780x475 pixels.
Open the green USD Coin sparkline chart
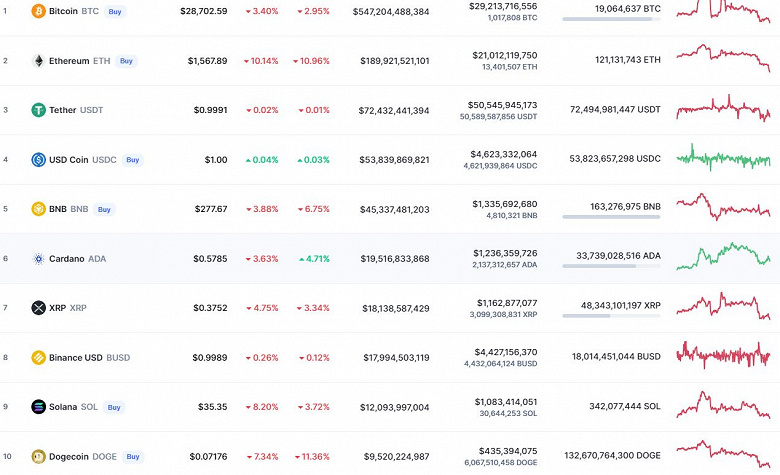pos(723,158)
